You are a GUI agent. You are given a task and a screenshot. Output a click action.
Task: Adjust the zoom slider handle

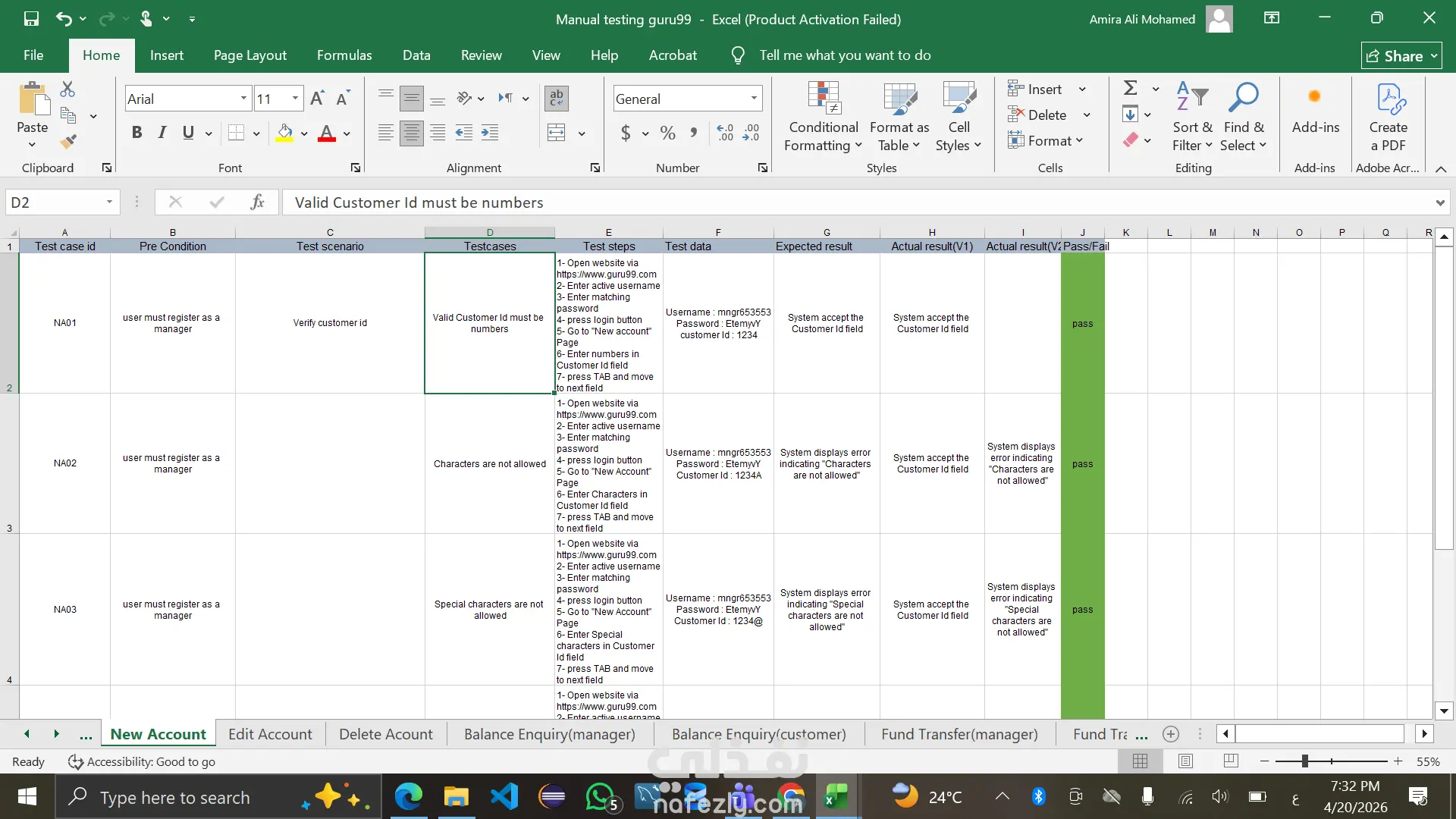click(1305, 761)
